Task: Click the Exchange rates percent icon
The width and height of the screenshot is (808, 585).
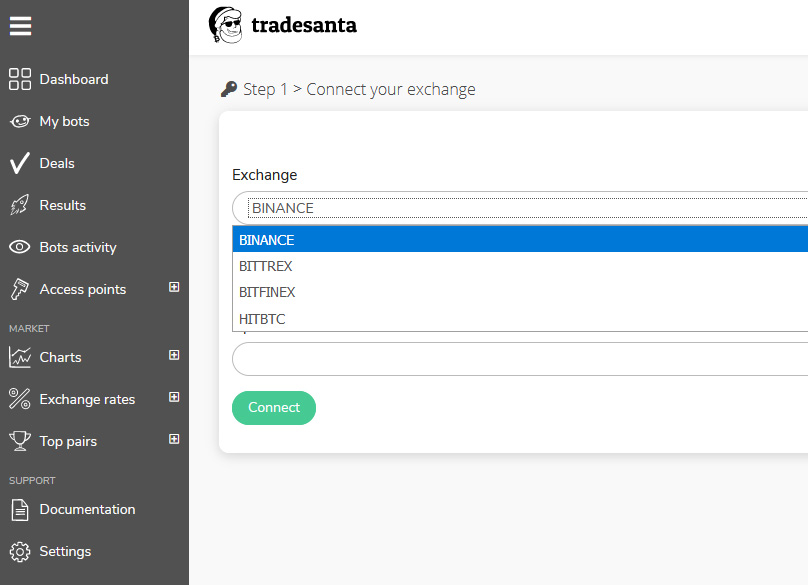Action: pyautogui.click(x=20, y=399)
